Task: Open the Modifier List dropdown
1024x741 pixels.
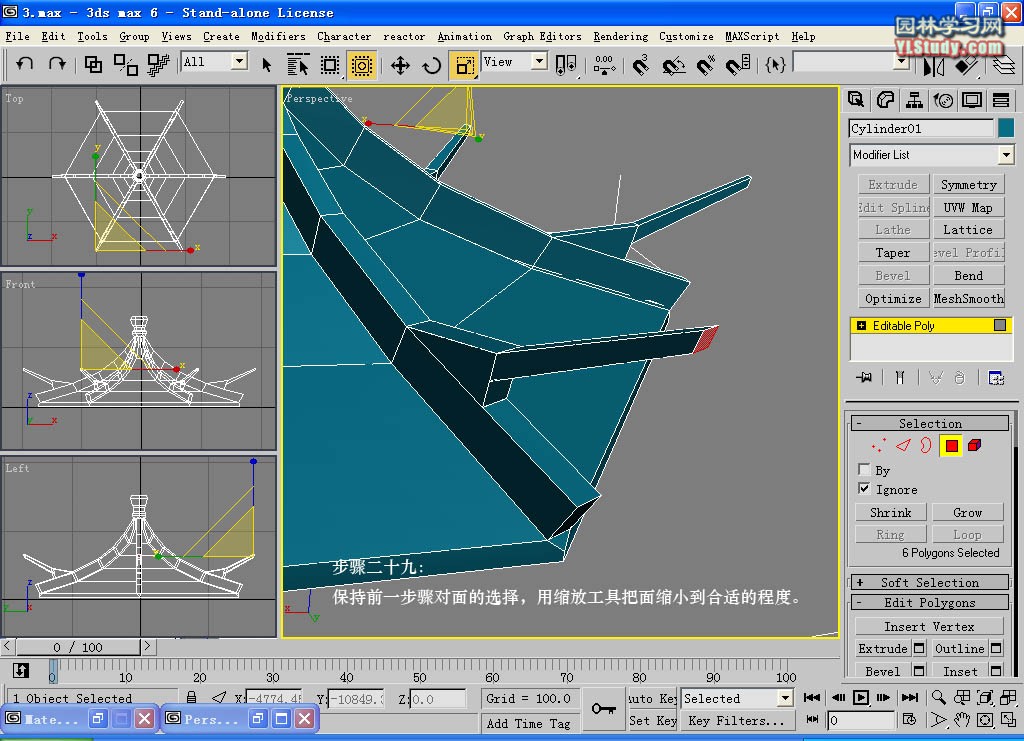Action: click(x=1006, y=155)
